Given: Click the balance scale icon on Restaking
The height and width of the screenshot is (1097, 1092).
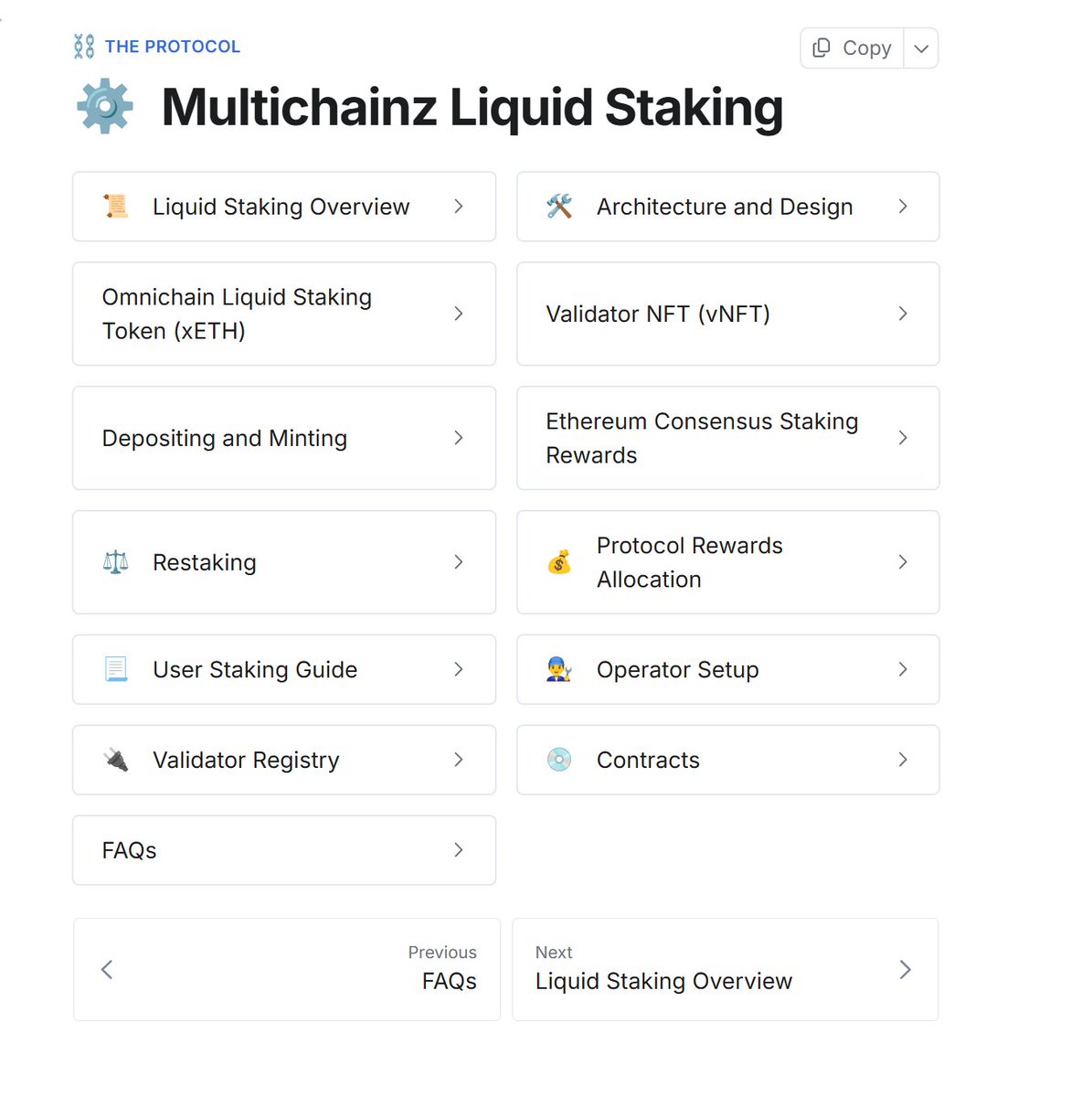Looking at the screenshot, I should 116,562.
